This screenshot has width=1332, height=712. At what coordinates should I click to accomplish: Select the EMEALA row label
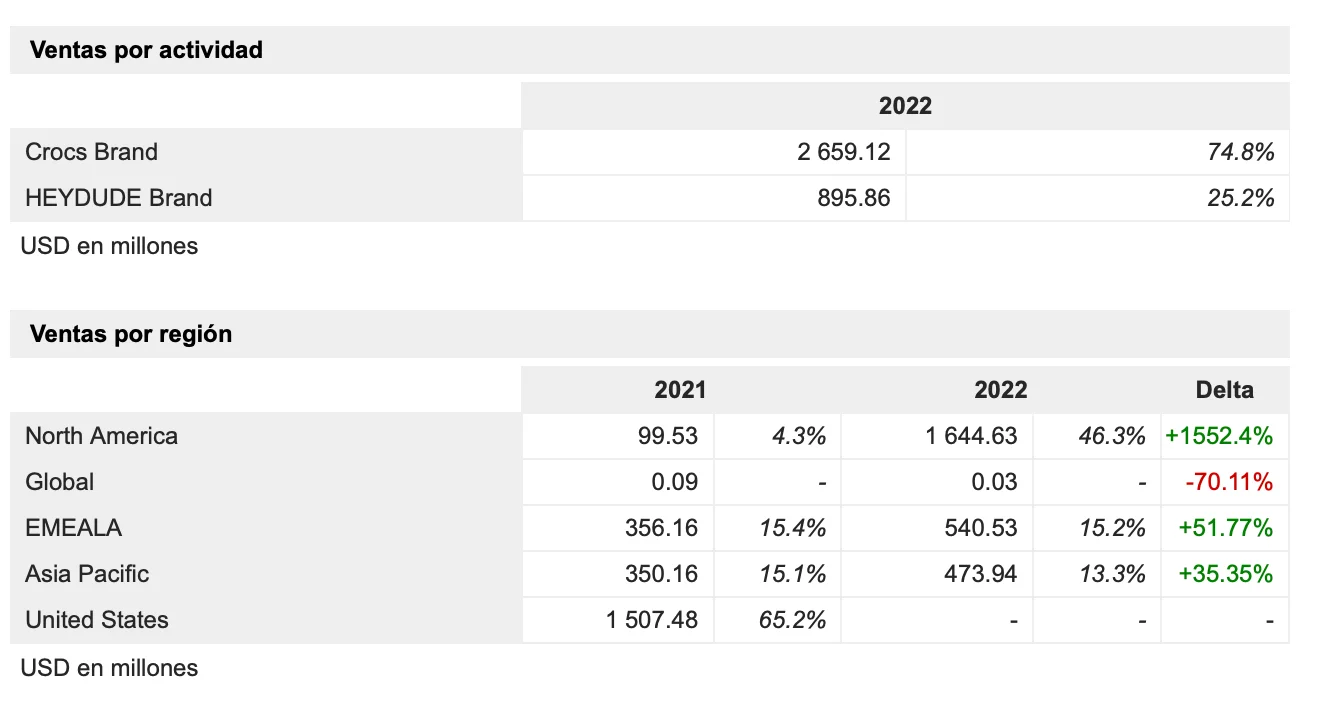(73, 528)
